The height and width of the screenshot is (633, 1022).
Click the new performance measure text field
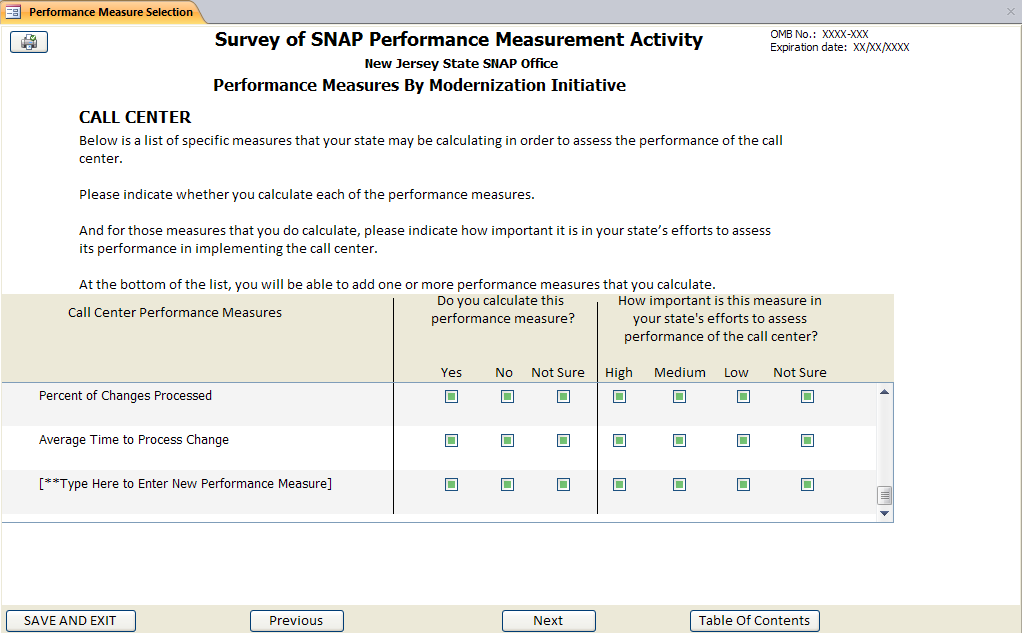185,484
